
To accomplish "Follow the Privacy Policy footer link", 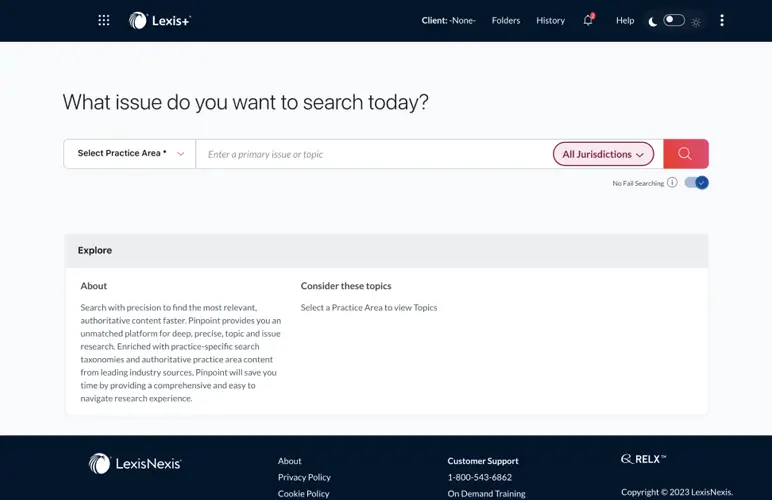I will (x=304, y=477).
